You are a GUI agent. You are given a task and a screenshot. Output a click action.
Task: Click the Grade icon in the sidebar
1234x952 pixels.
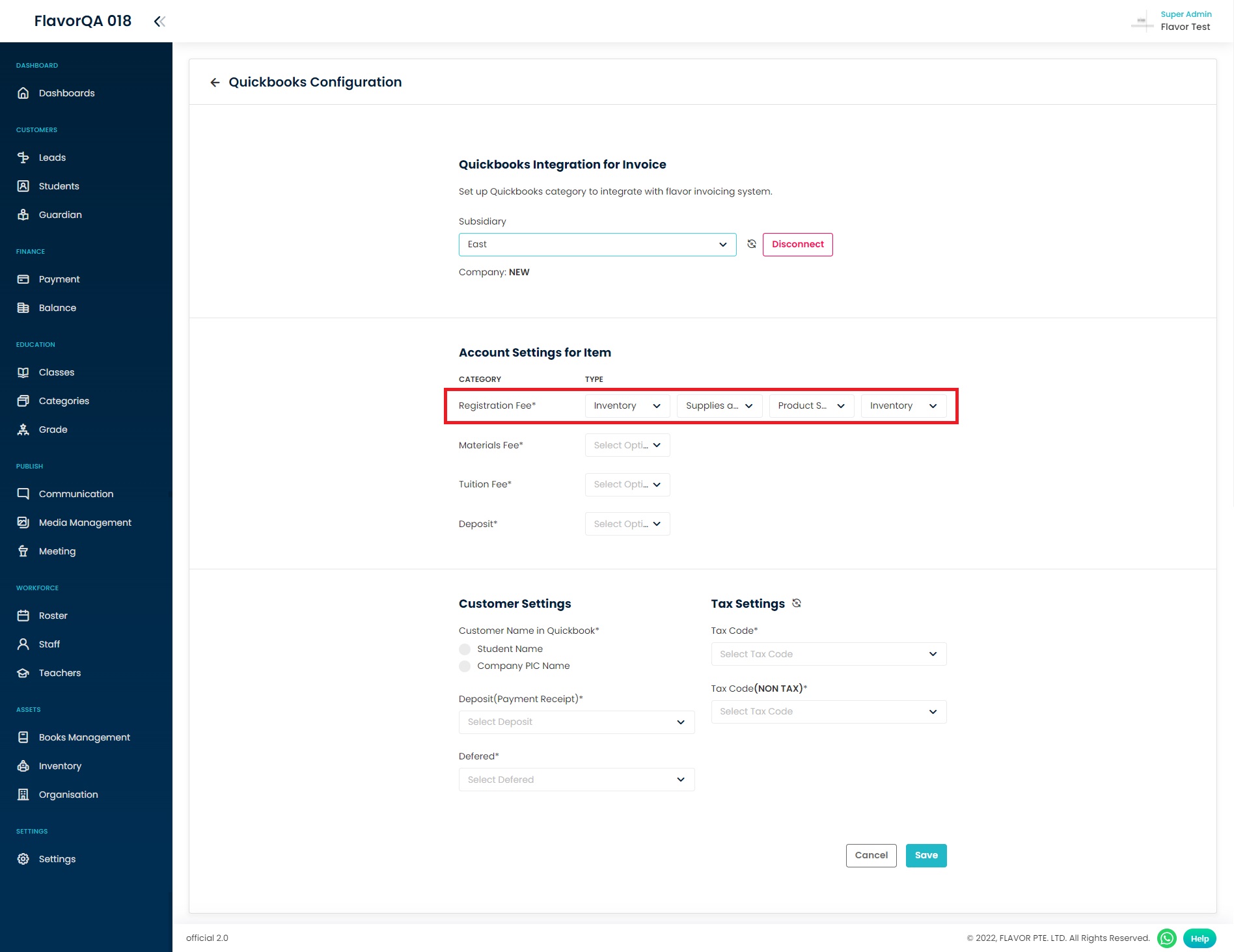[23, 429]
